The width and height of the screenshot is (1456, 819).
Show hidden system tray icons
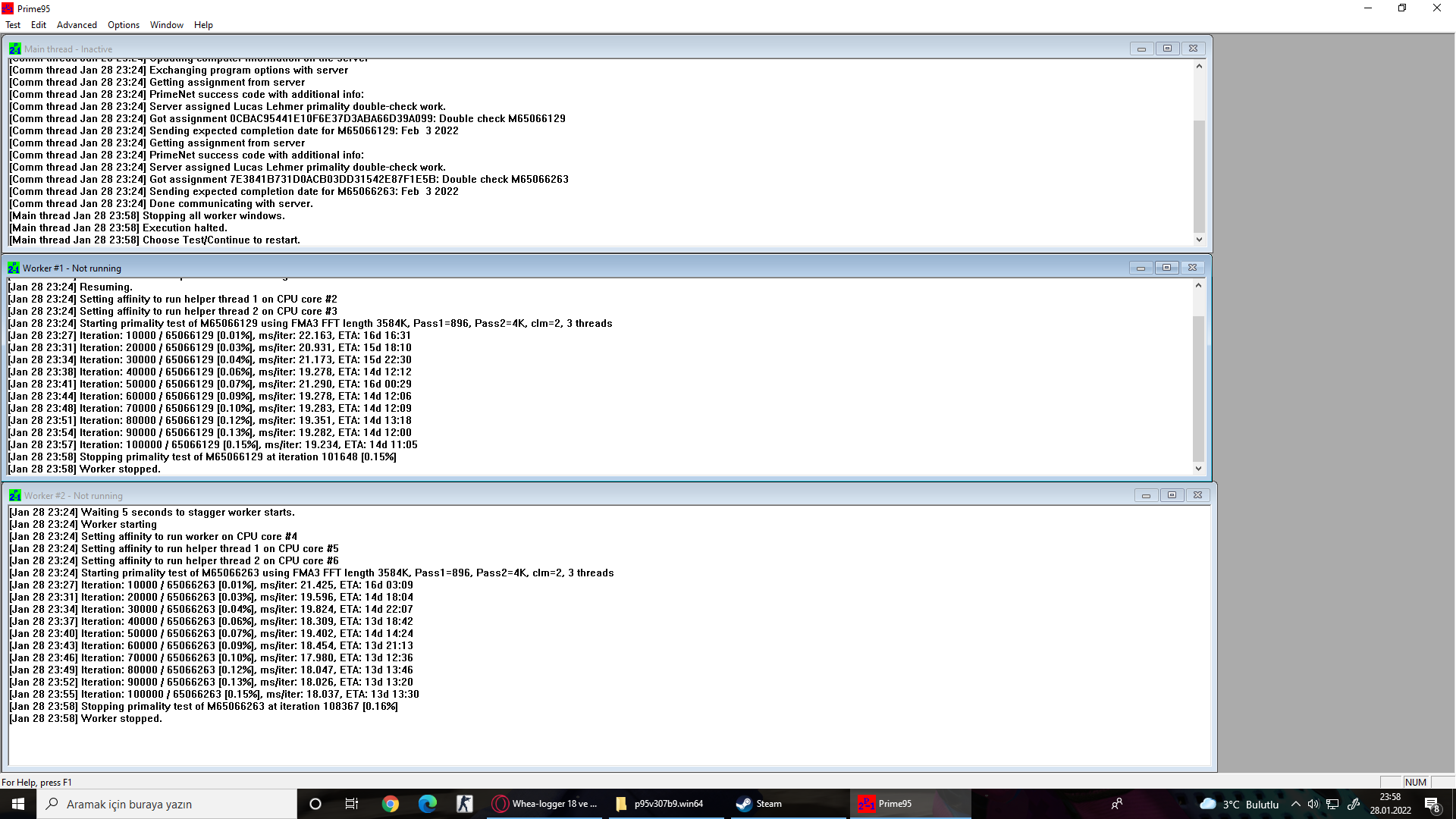pyautogui.click(x=1296, y=805)
